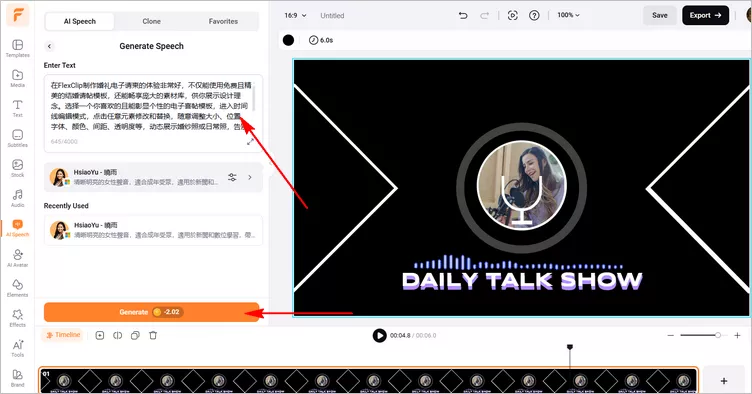Screen dimensions: 752x394
Task: Open the Audio sidebar panel
Action: 17,198
